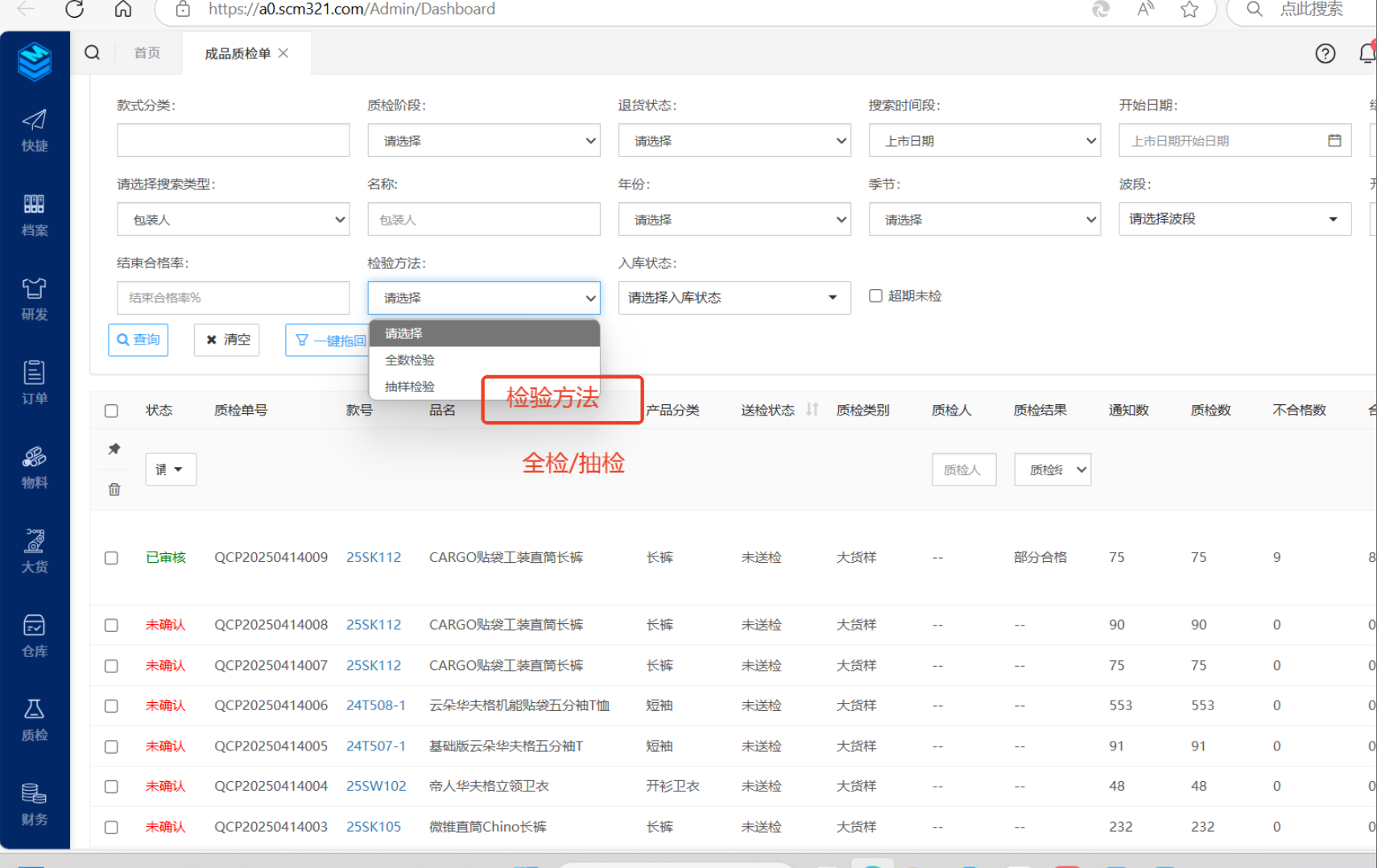Open the 物料 materials sidebar icon

(34, 467)
